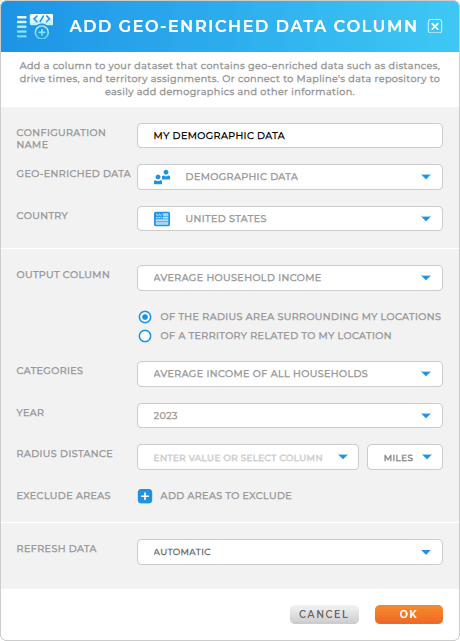Click the dialog title Add Geo-Enriched Data Column
The image size is (460, 641).
tap(243, 26)
